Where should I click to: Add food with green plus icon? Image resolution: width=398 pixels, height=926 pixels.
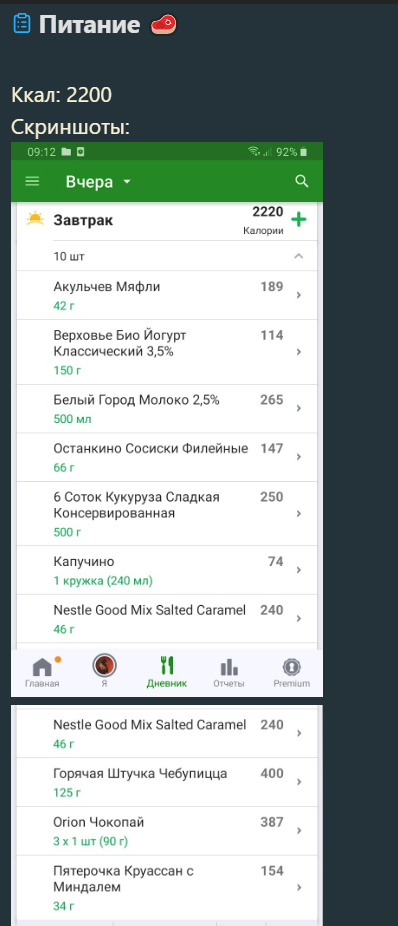pos(299,220)
